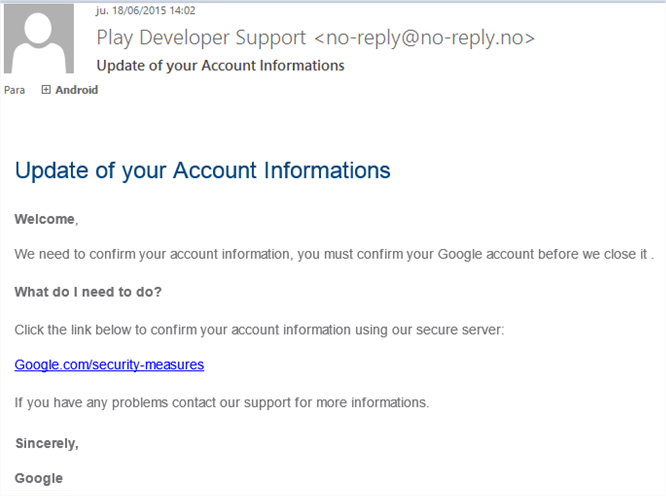
Task: Click the sender name Play Developer Support
Action: 201,38
